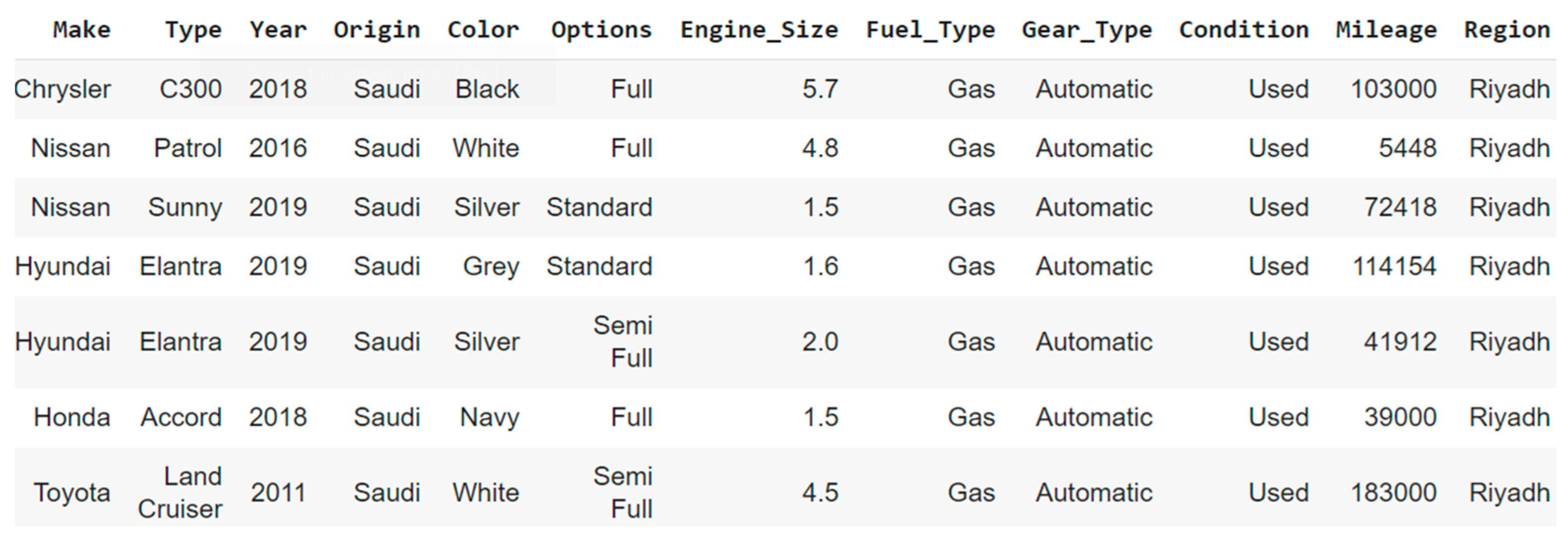This screenshot has width=1568, height=539.
Task: Click the Engine_Size column header
Action: 758,30
